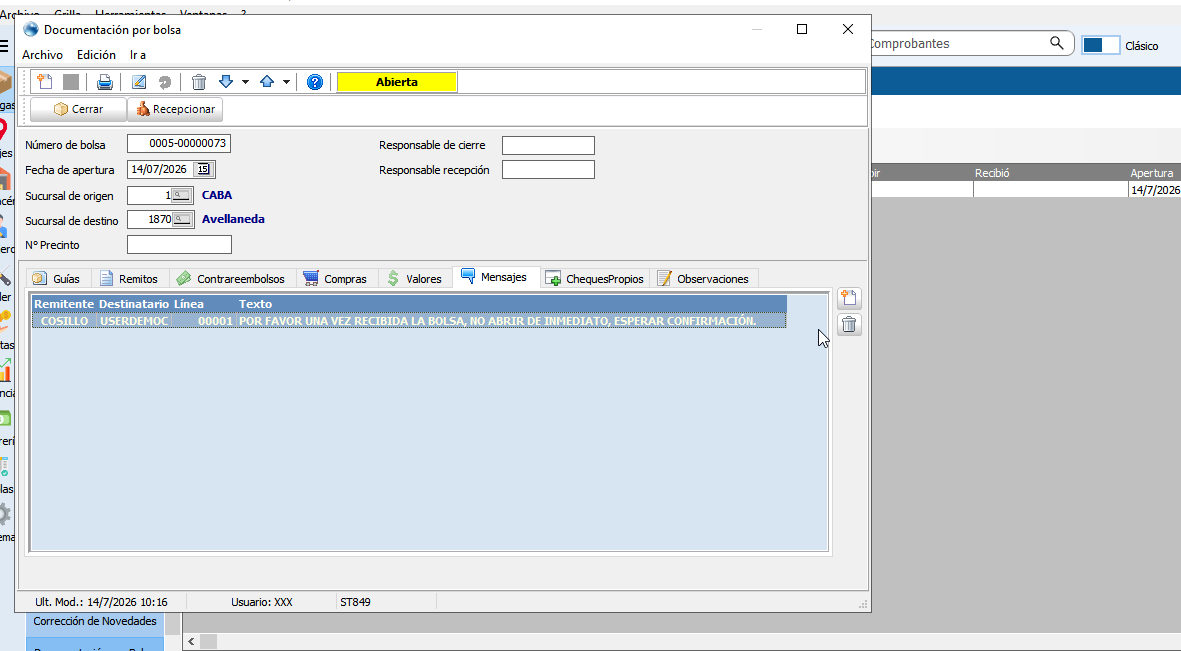The height and width of the screenshot is (651, 1181).
Task: Open Sucursal de origen lookup button
Action: (x=181, y=195)
